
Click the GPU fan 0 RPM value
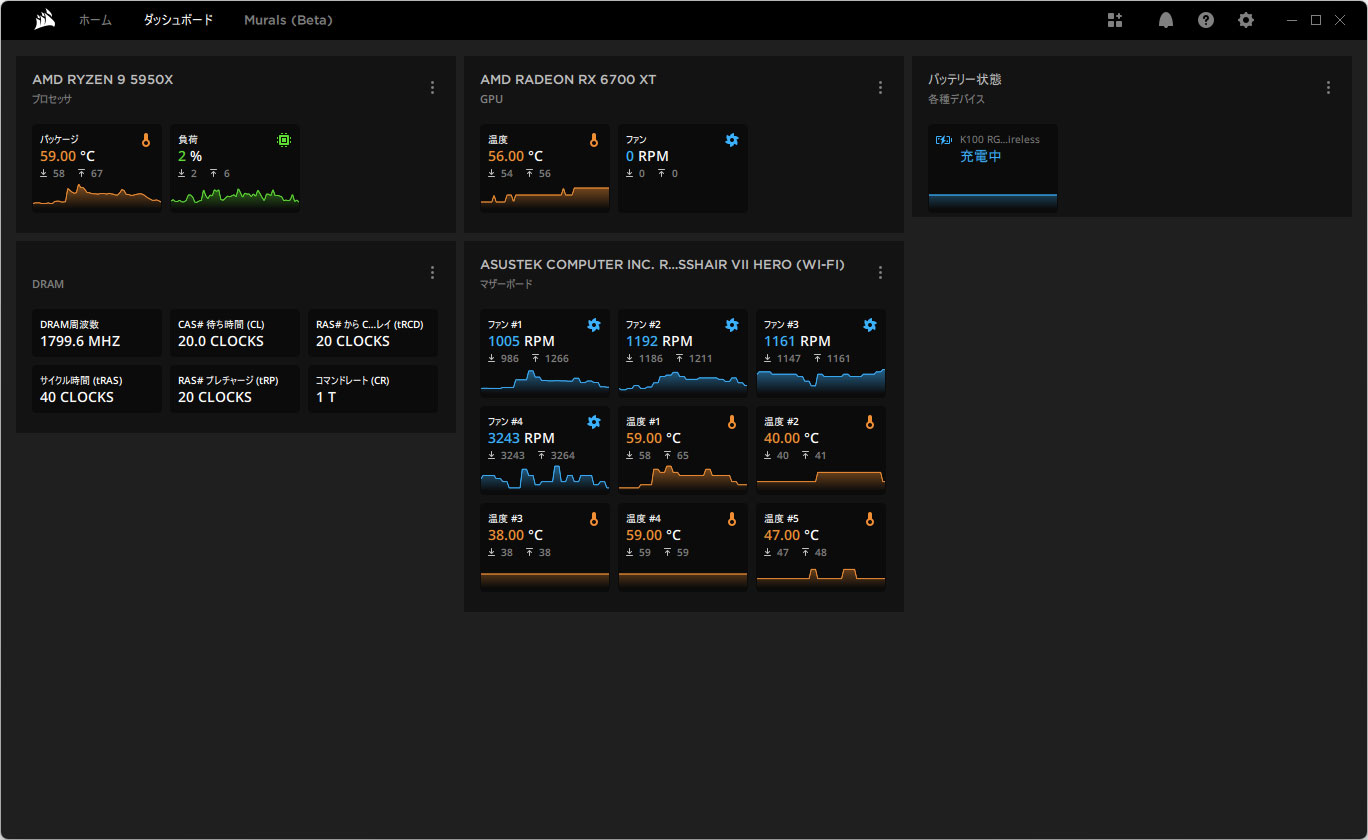click(647, 156)
